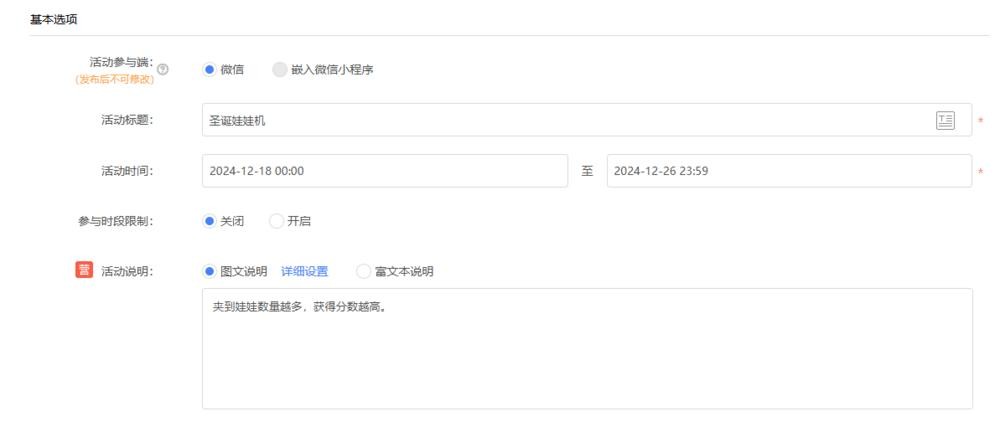Click the template icon in the 活动标题 field
Viewport: 1000px width, 427px height.
944,120
